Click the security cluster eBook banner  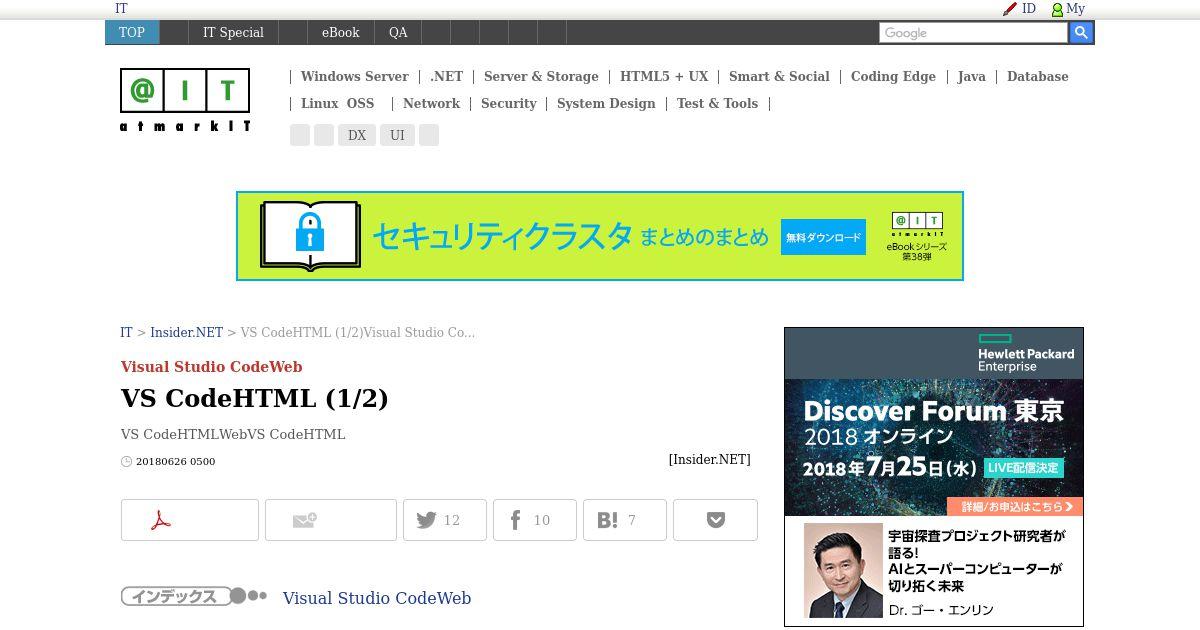coord(600,236)
